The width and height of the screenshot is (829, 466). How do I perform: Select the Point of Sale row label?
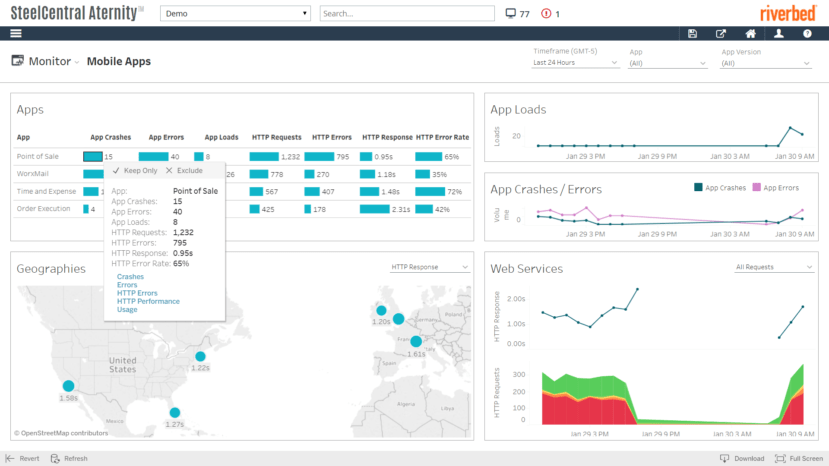tap(38, 156)
